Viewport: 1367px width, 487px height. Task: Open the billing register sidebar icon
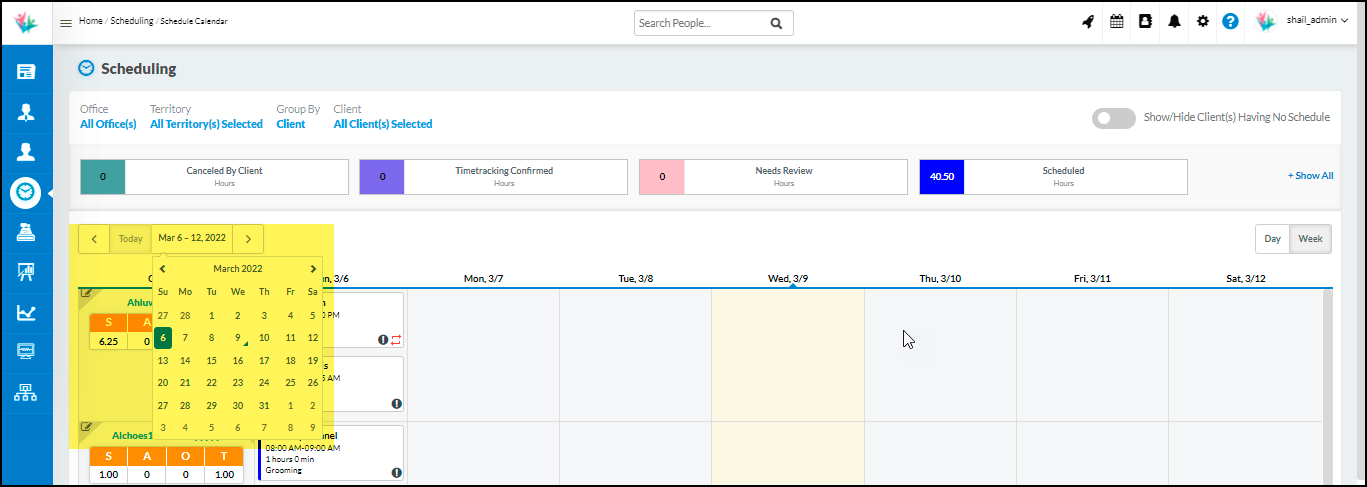click(x=26, y=232)
